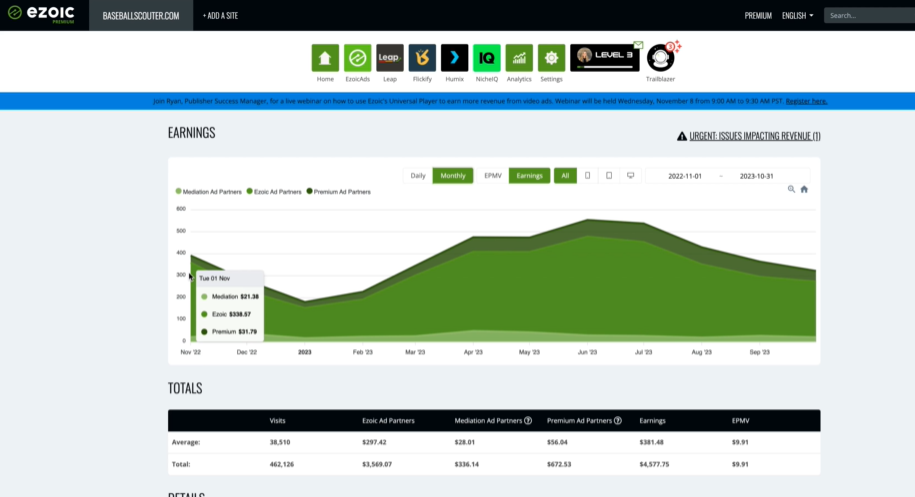Image resolution: width=915 pixels, height=497 pixels.
Task: Click the Ezoic Ad Partners column header
Action: (388, 421)
